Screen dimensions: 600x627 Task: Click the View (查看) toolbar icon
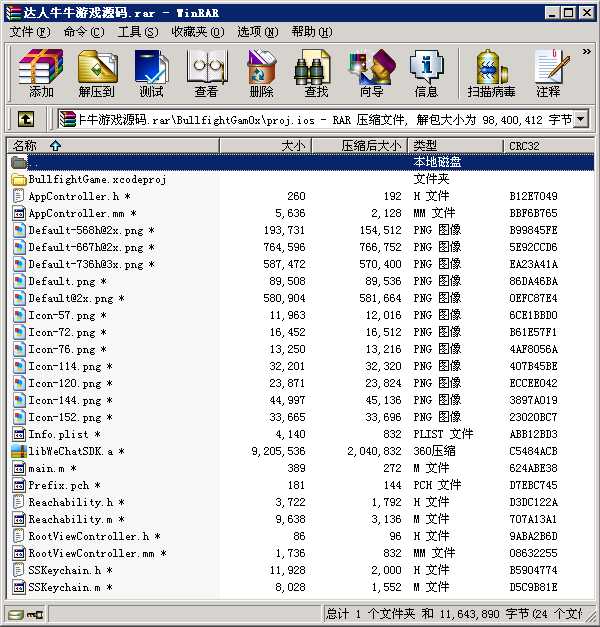click(206, 73)
